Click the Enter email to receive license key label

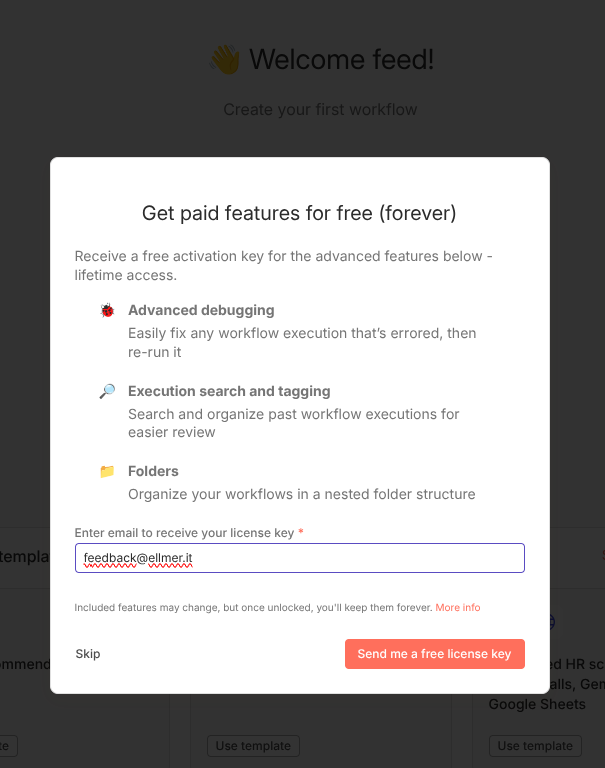point(184,533)
